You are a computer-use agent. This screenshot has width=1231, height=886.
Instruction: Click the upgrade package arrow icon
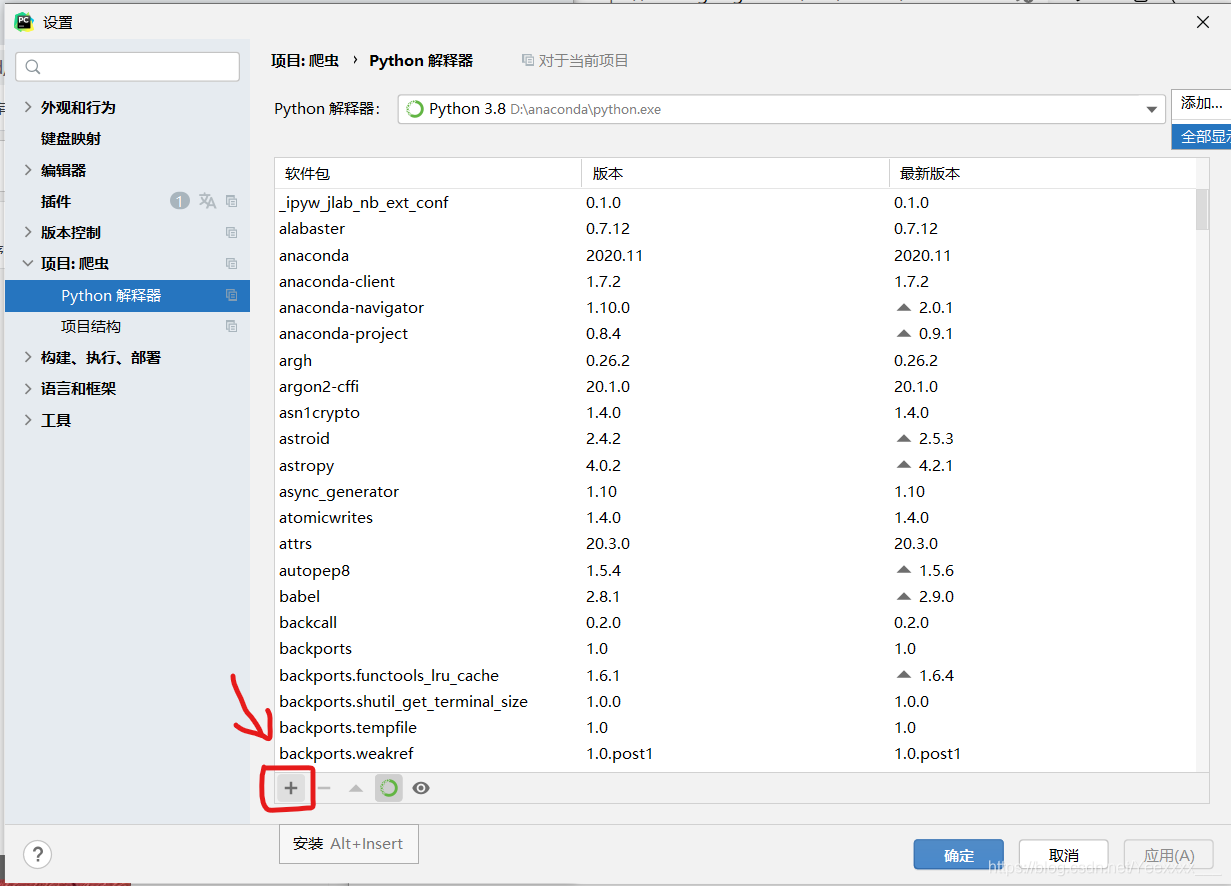(x=356, y=788)
